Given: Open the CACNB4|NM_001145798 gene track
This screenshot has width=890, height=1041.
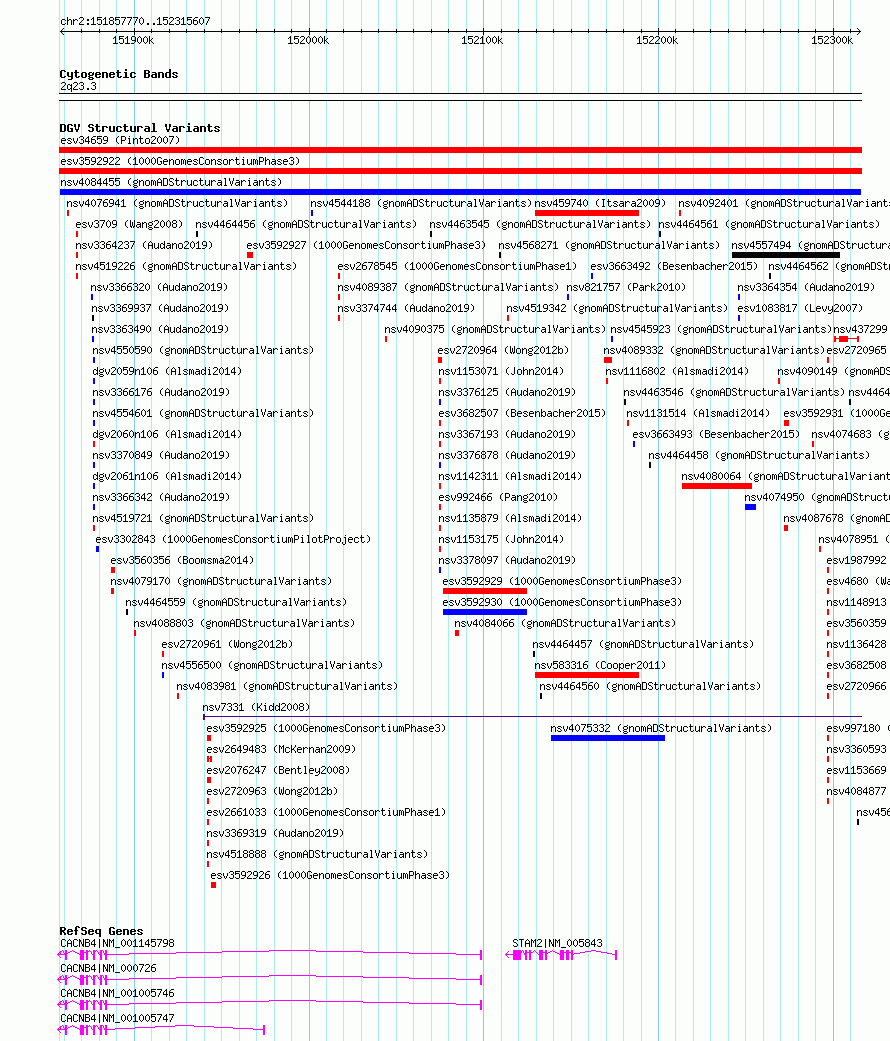Looking at the screenshot, I should click(x=270, y=955).
